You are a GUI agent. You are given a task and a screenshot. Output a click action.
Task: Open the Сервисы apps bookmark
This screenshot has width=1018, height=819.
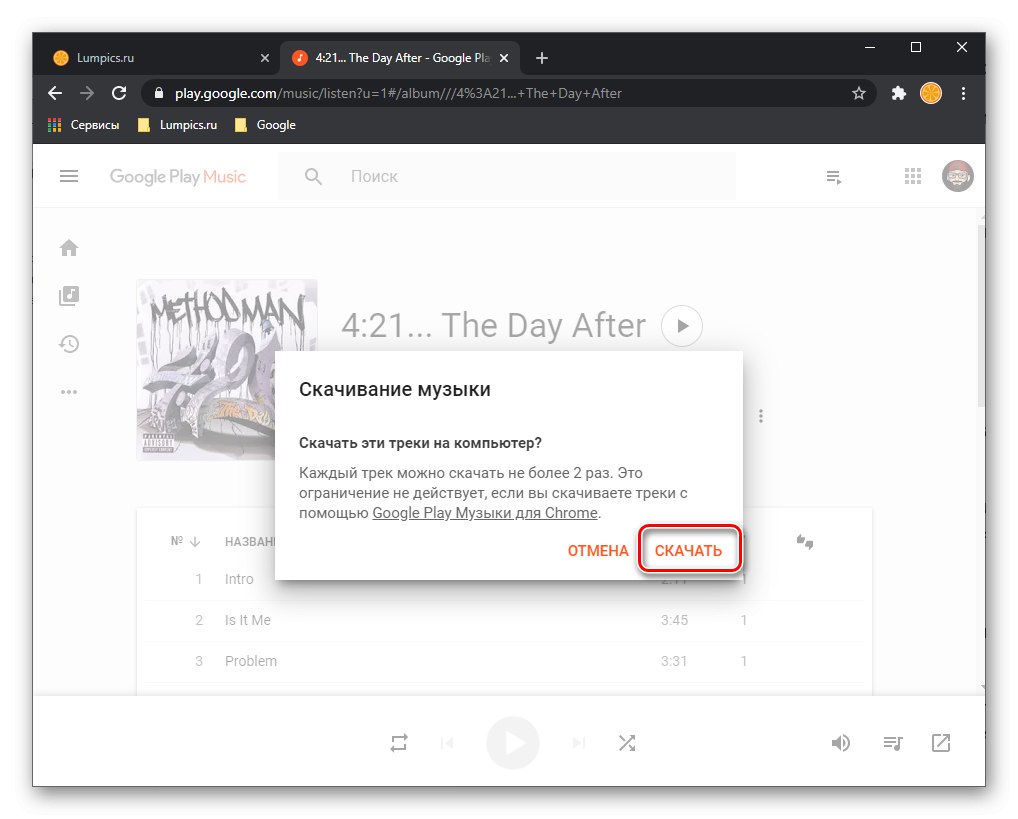click(x=84, y=125)
